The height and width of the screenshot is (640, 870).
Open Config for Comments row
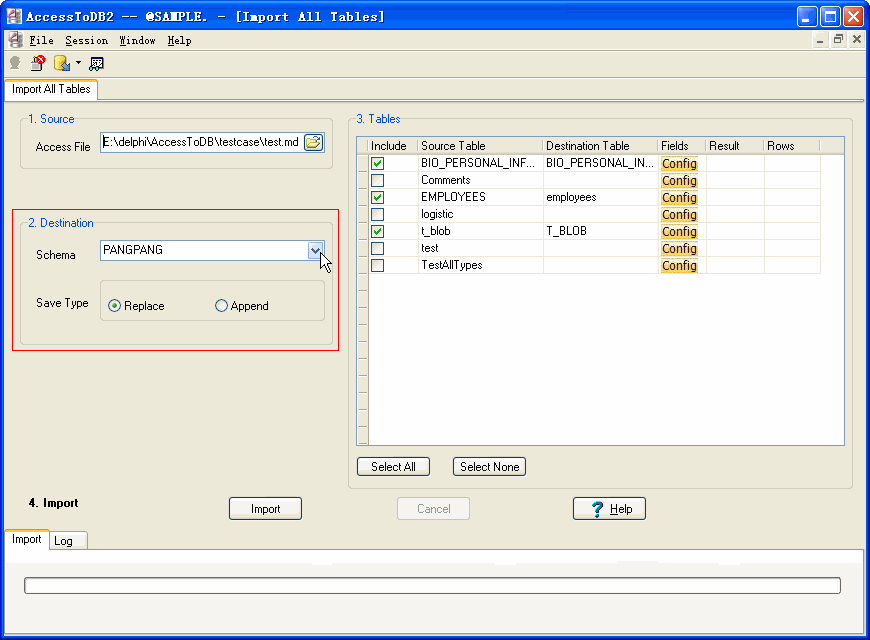pyautogui.click(x=679, y=181)
